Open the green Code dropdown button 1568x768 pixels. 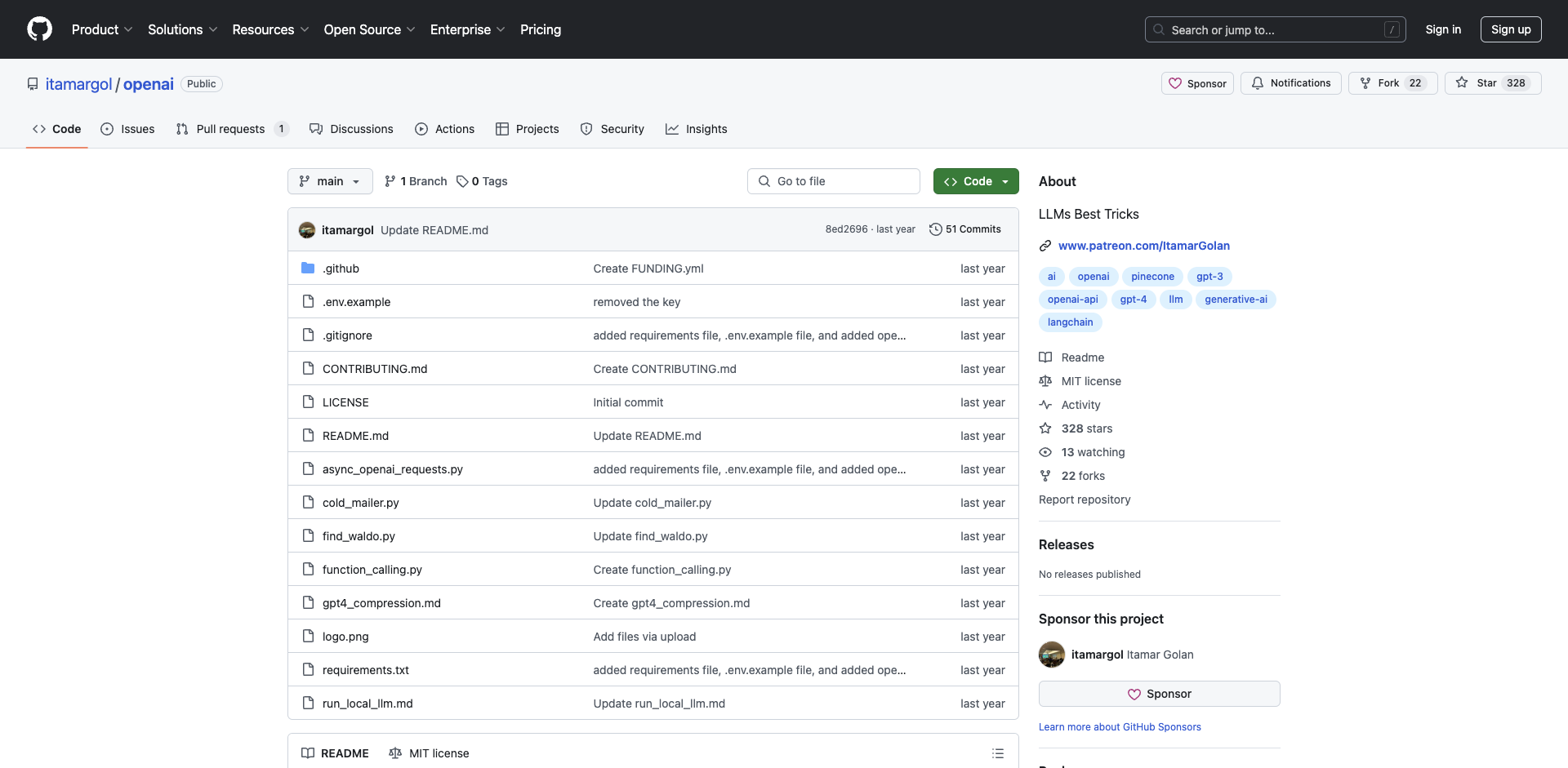(x=976, y=181)
